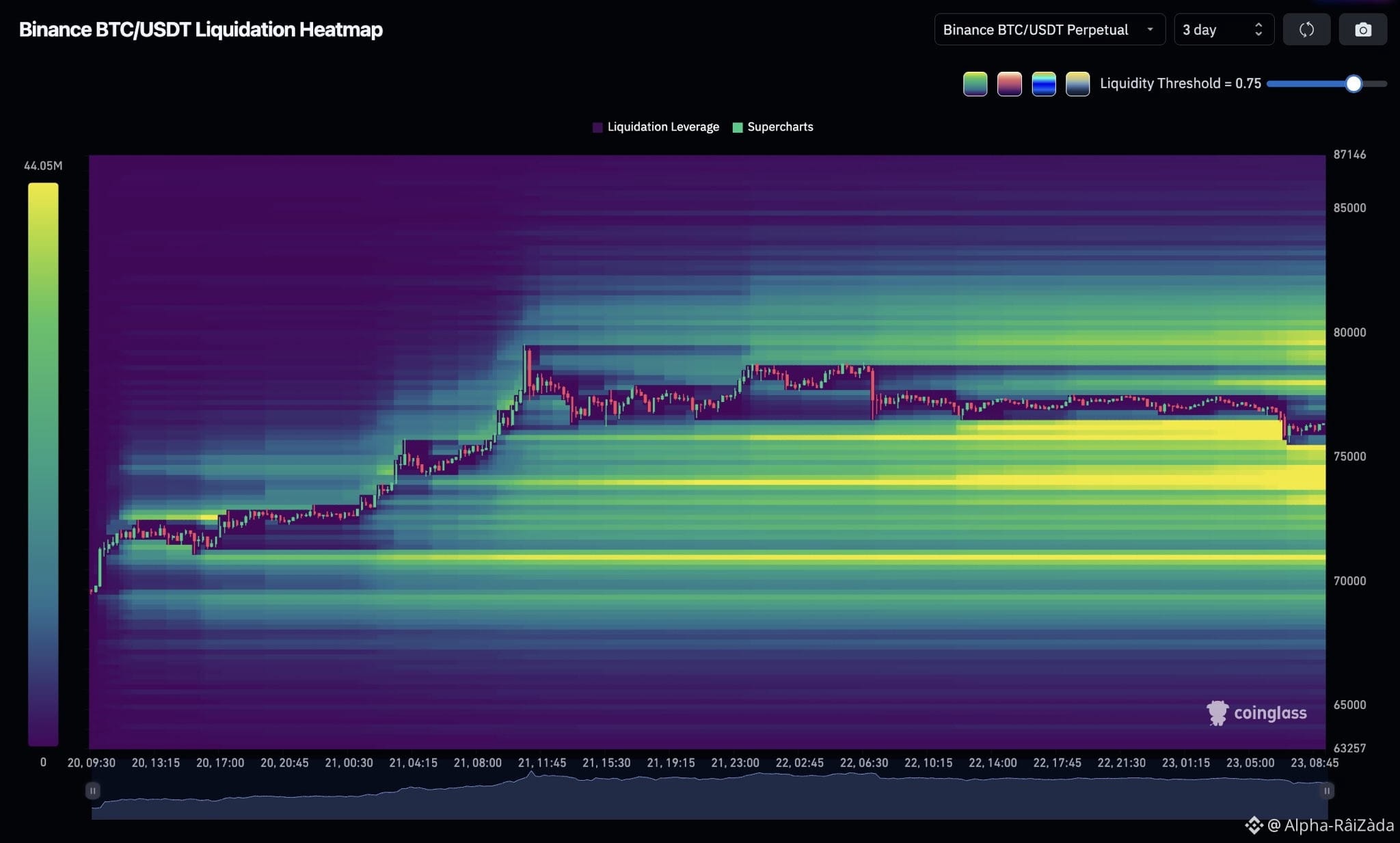Select the yellow-navy color scheme swatch
Viewport: 1400px width, 843px height.
click(1077, 83)
